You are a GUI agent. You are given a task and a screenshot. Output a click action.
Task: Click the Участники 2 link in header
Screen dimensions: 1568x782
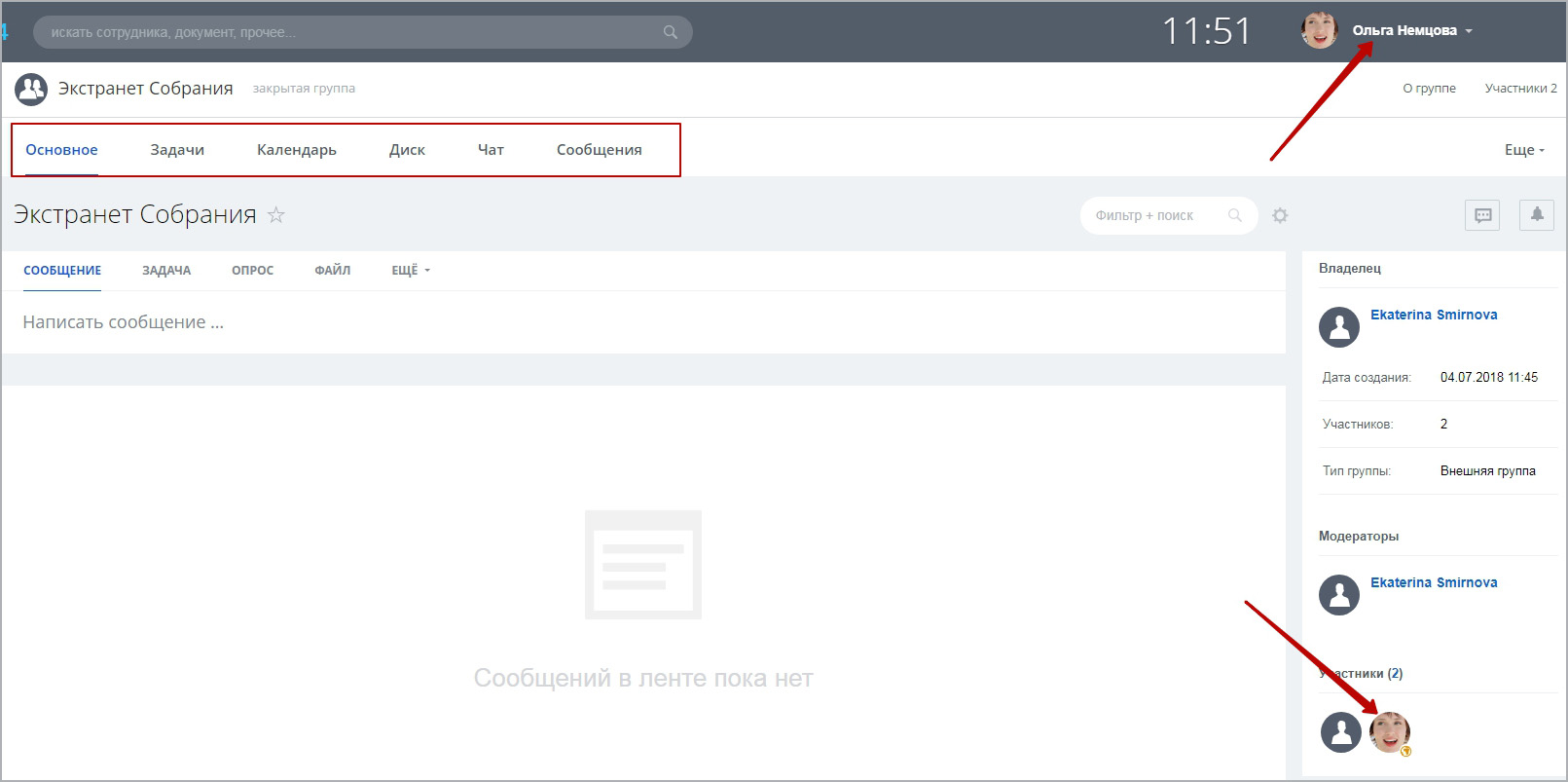[1519, 89]
